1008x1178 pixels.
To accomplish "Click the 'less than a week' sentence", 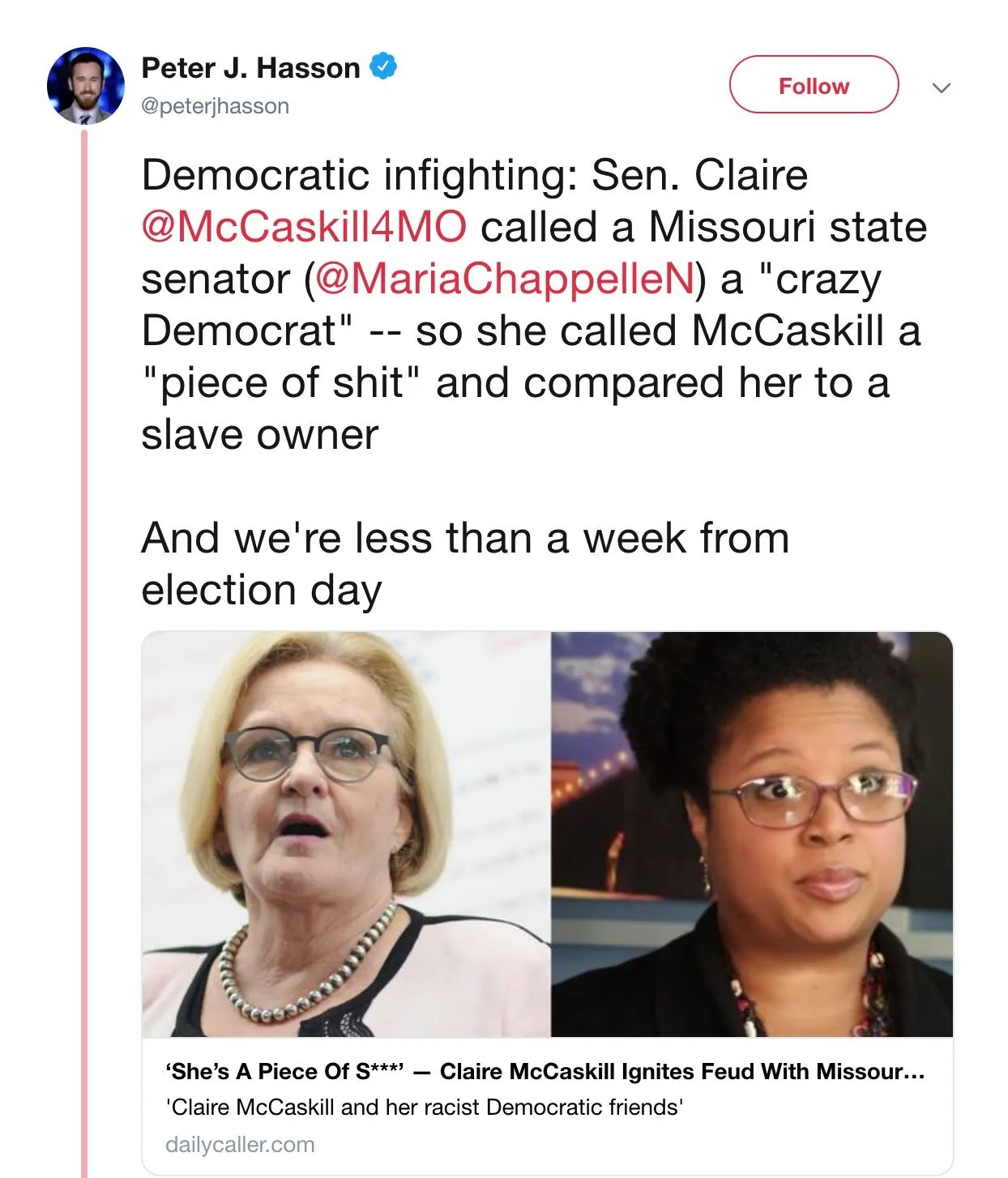I will 465,538.
